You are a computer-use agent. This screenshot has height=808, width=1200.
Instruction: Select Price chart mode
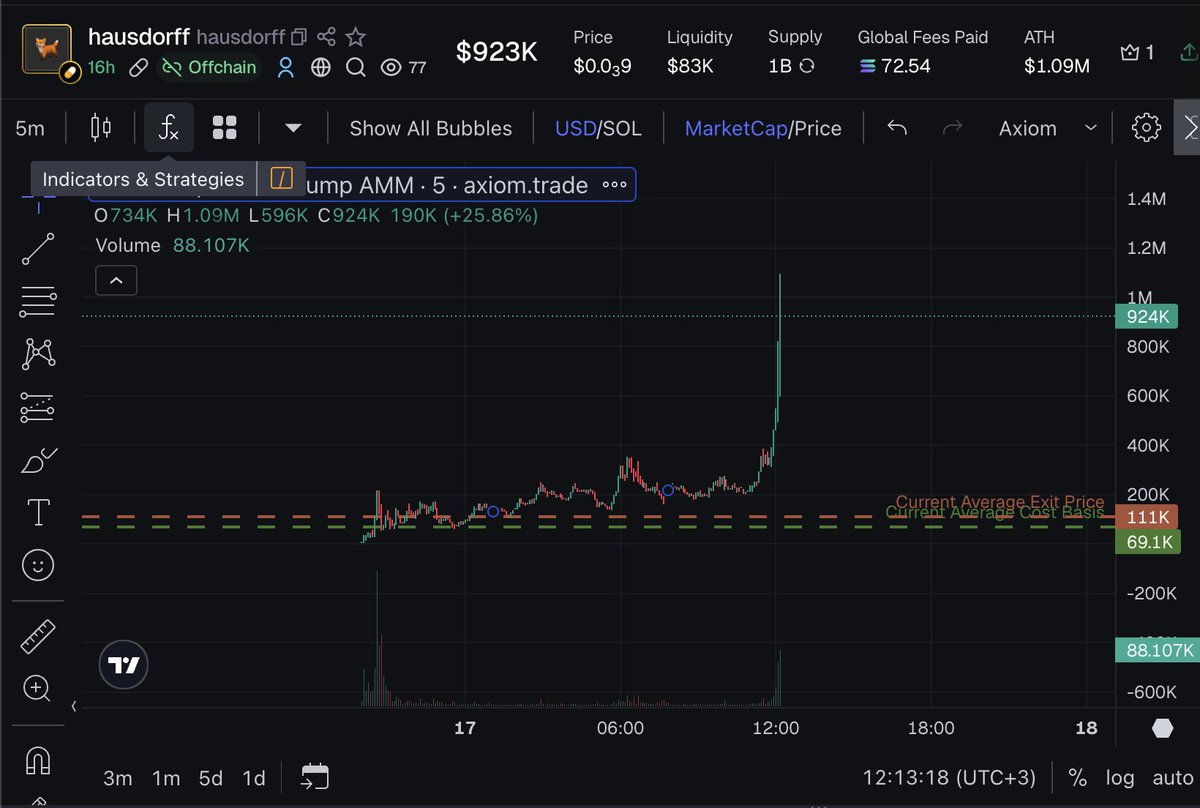(x=817, y=128)
